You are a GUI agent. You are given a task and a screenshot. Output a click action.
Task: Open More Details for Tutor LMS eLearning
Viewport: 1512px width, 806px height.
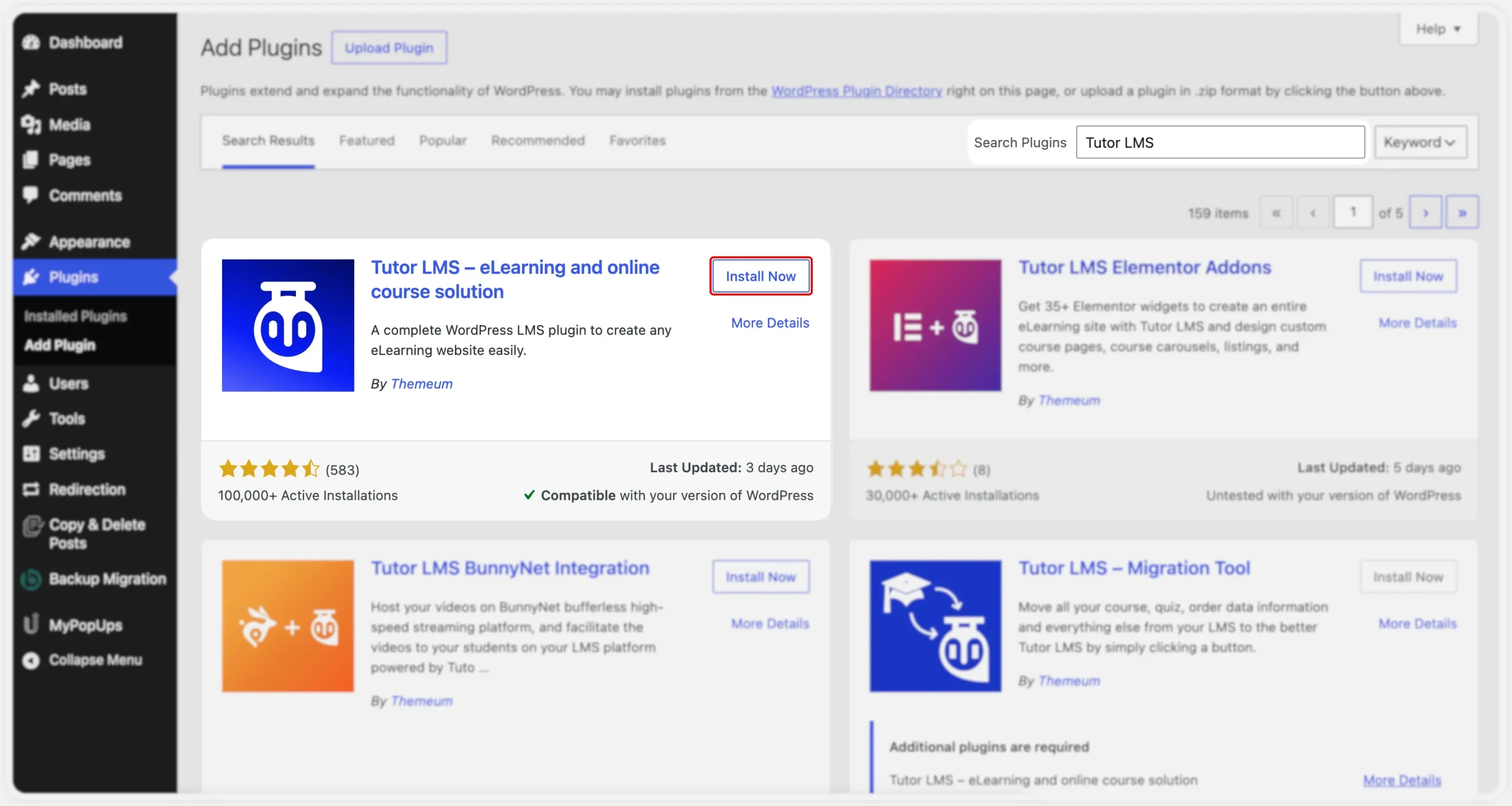click(770, 323)
